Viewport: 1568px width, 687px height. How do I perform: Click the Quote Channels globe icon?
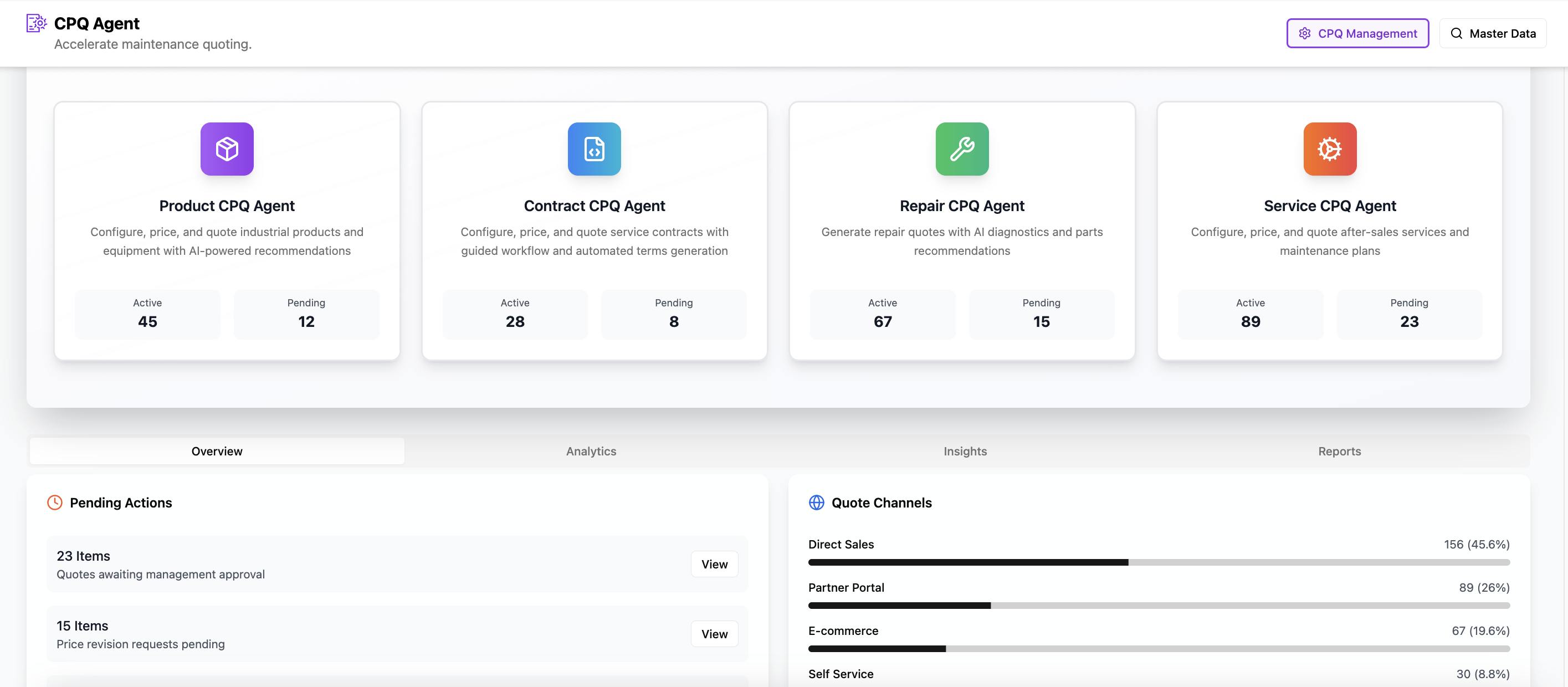(816, 503)
